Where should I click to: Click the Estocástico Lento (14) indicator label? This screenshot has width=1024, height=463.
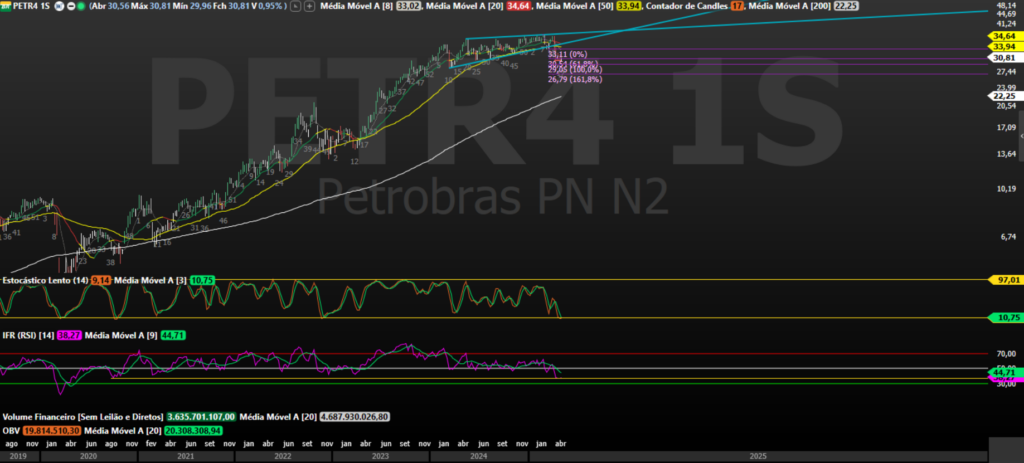[45, 279]
